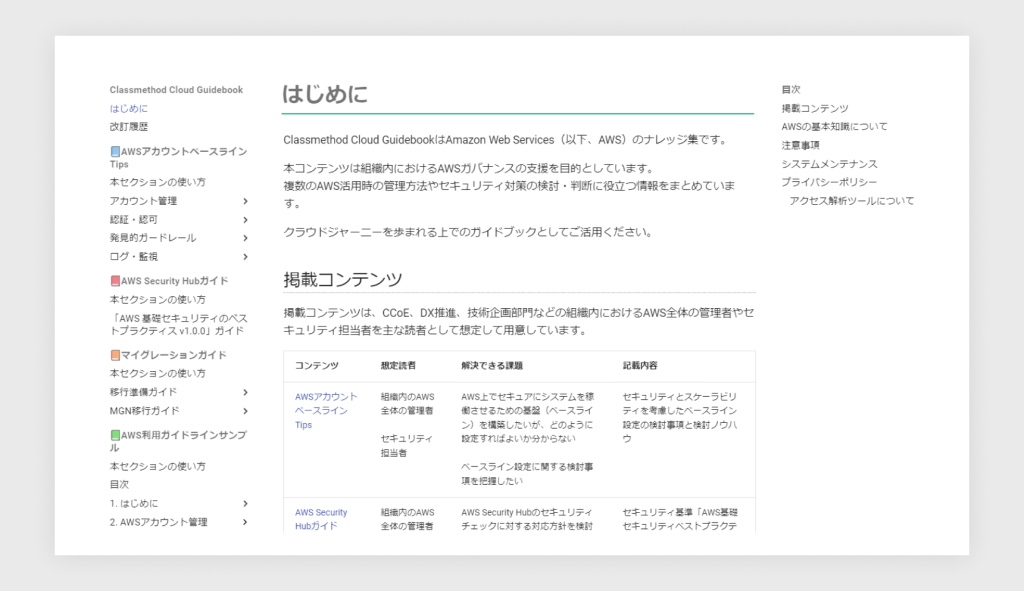Go to プライバシーポリシー in right-hand contents

click(x=829, y=182)
